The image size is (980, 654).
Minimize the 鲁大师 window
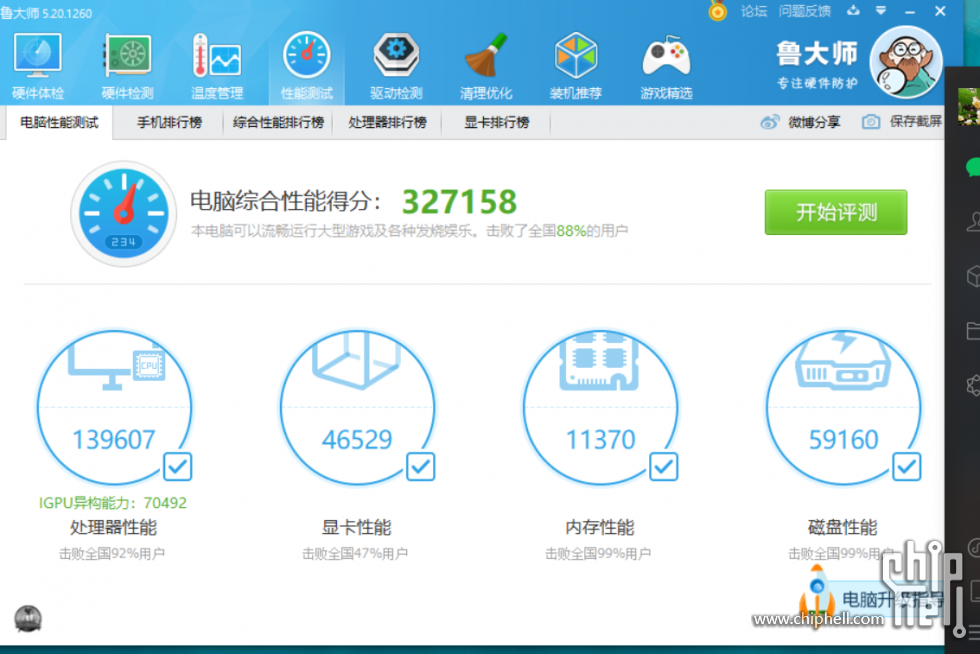(x=910, y=11)
